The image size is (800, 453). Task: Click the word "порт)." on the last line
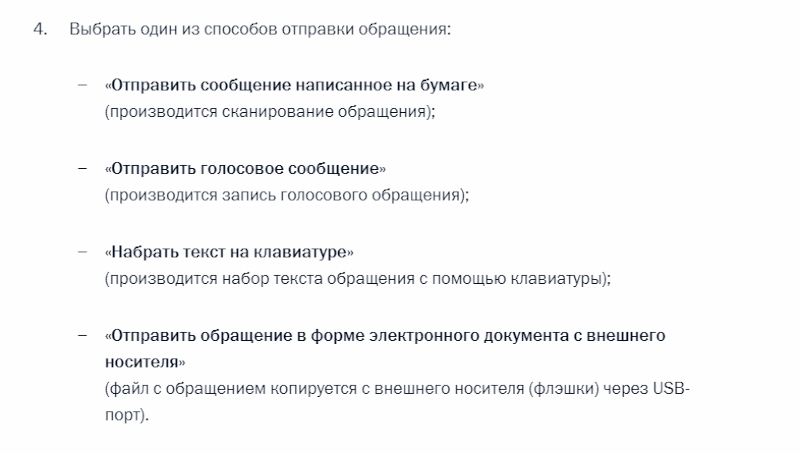pos(127,415)
